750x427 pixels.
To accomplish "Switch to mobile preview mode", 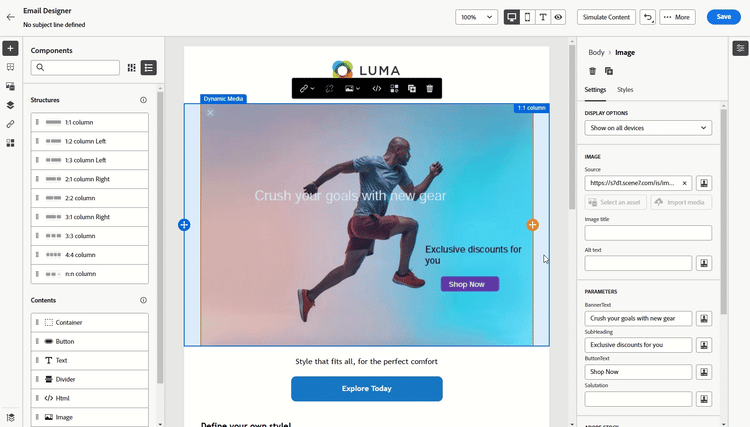I will coord(527,17).
